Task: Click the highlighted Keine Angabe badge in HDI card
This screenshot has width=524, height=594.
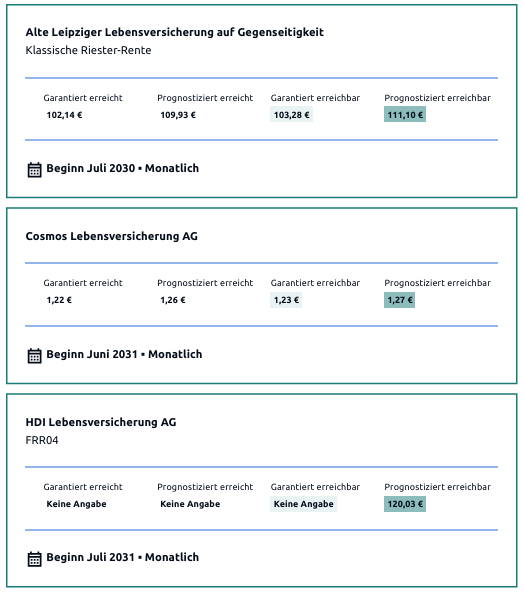Action: 303,504
